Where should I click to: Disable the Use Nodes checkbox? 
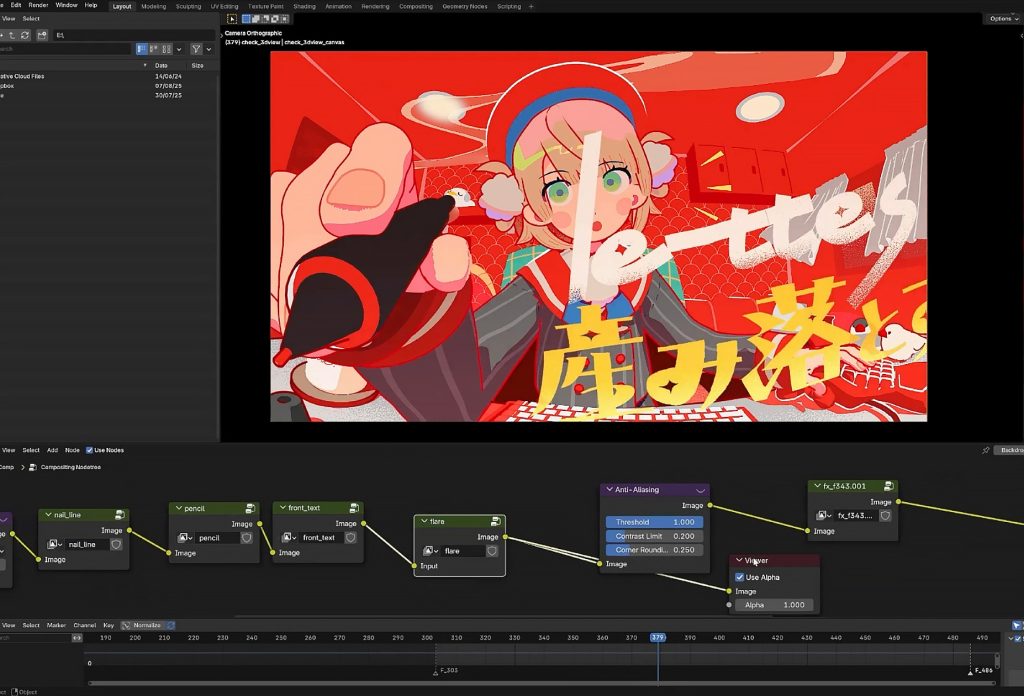(90, 450)
